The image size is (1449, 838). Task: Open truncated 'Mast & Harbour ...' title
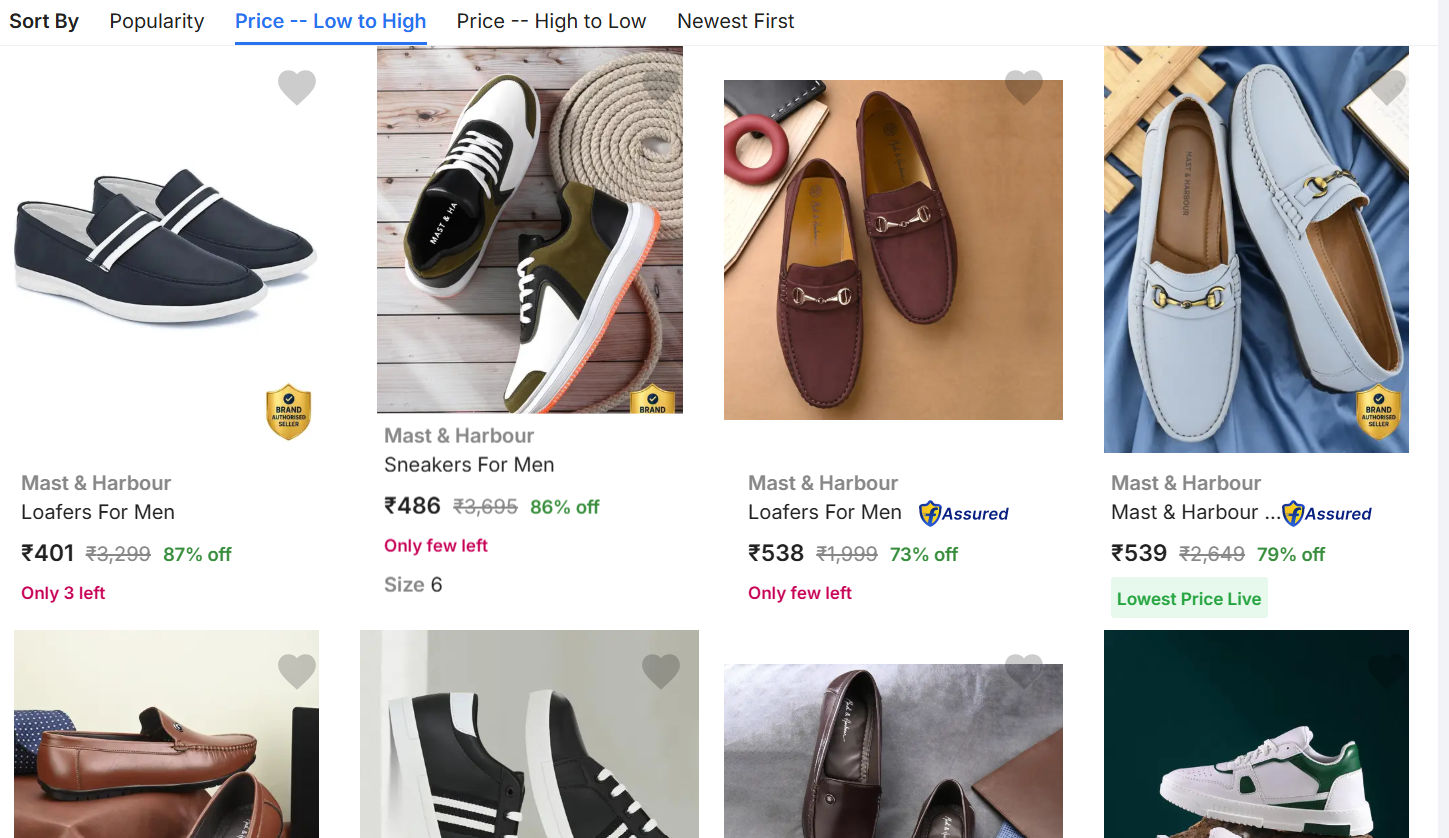(x=1196, y=512)
